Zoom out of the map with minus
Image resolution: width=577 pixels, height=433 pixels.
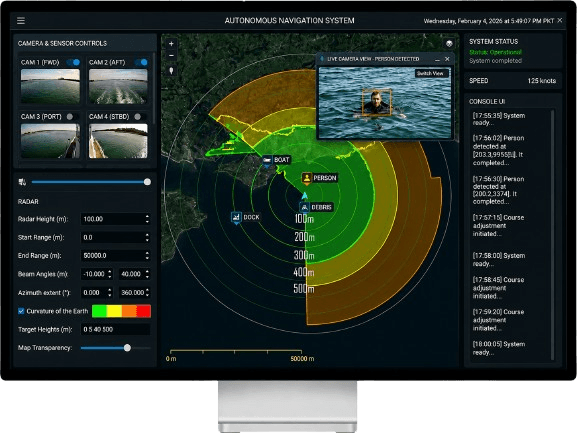click(x=171, y=56)
